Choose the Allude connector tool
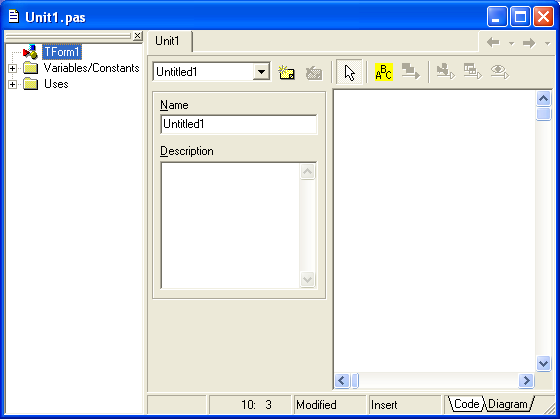 coord(411,71)
